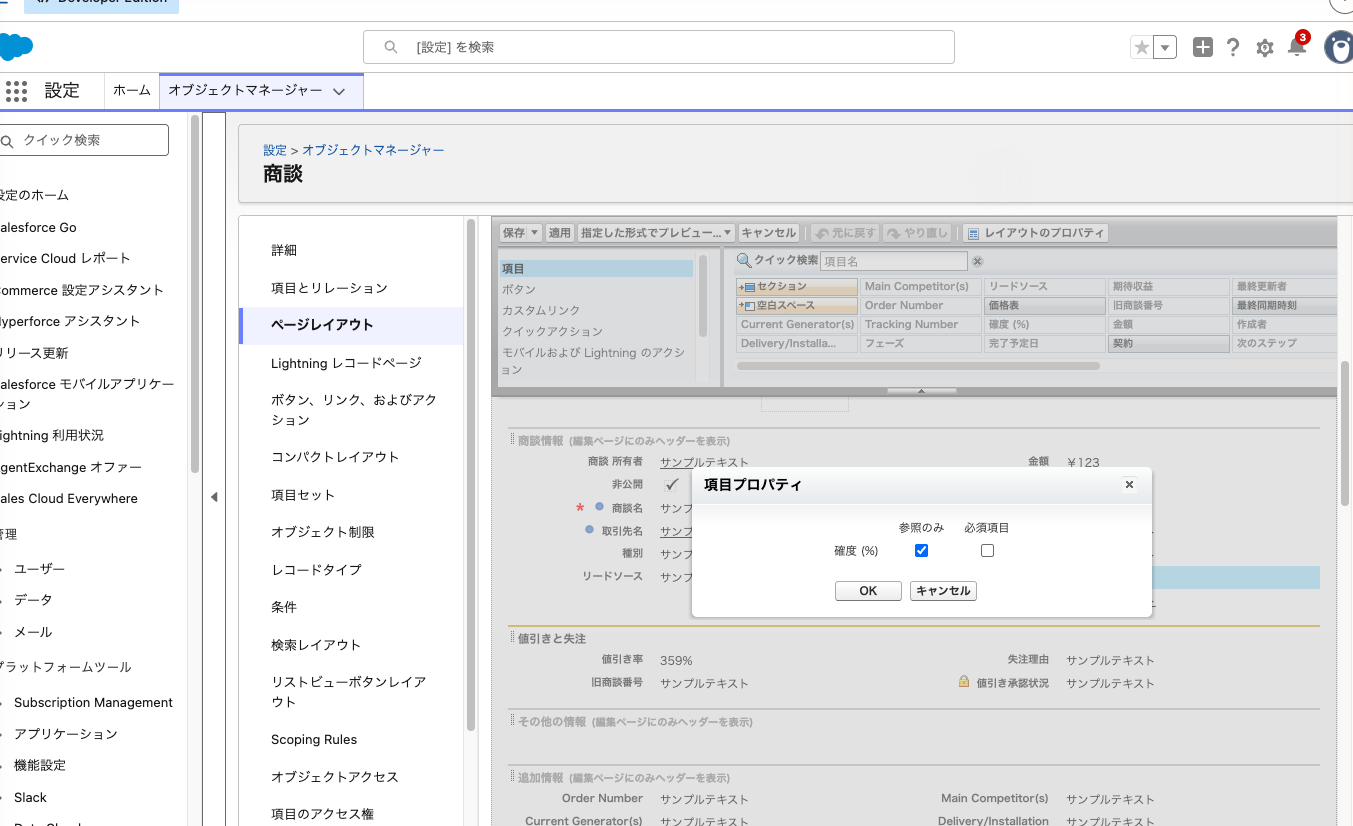Screen dimensions: 1353x826
Task: Uncheck 参照のみ for 確度 (%)
Action: 921,551
